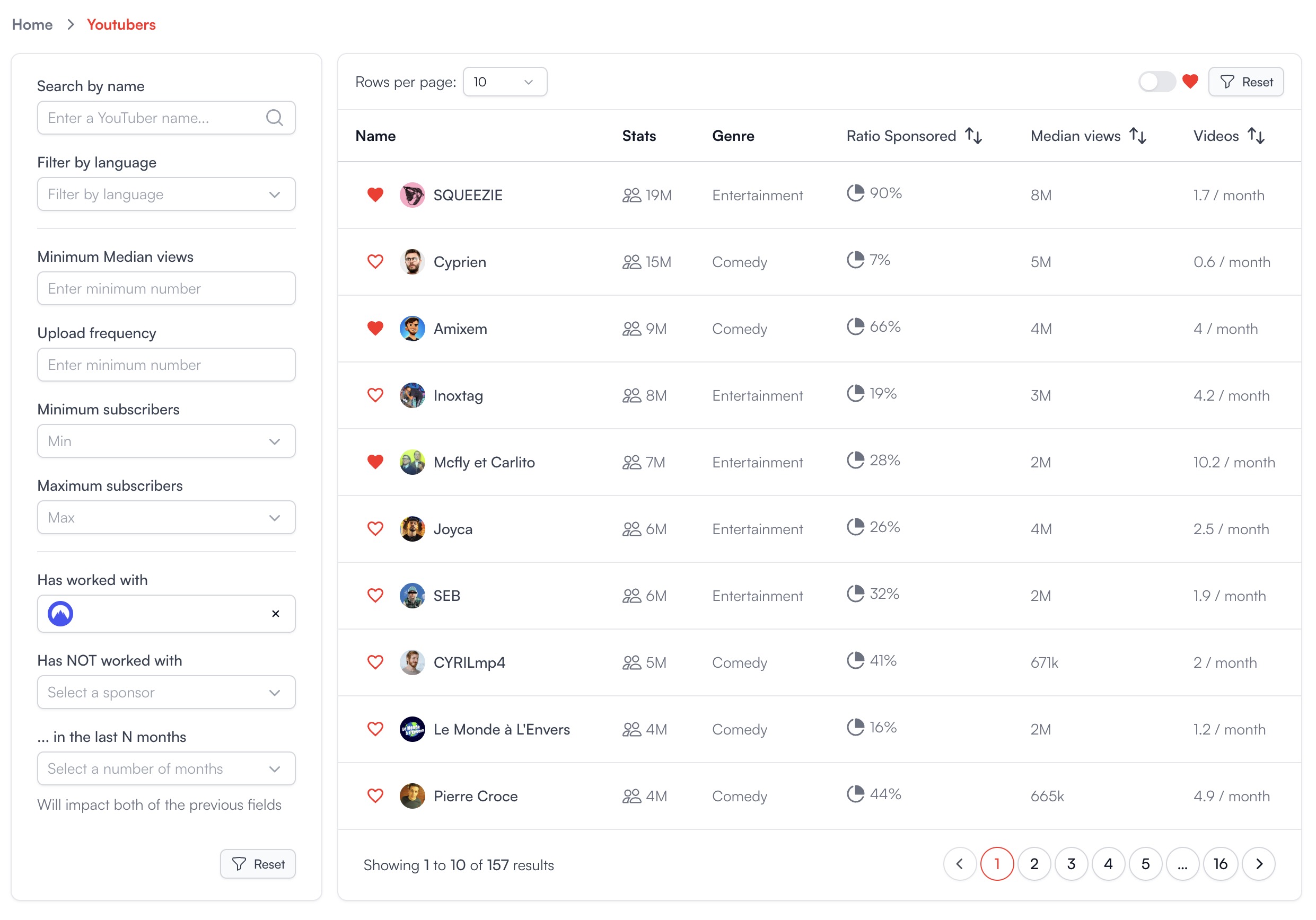
Task: Go to page 1
Action: pos(997,864)
